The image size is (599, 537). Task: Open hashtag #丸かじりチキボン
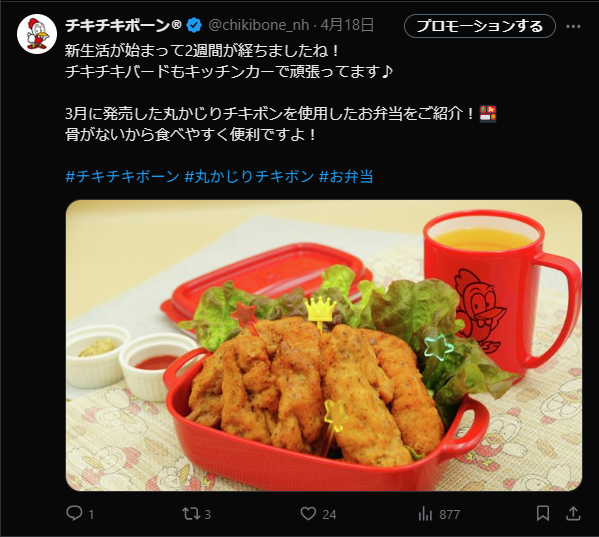[249, 176]
